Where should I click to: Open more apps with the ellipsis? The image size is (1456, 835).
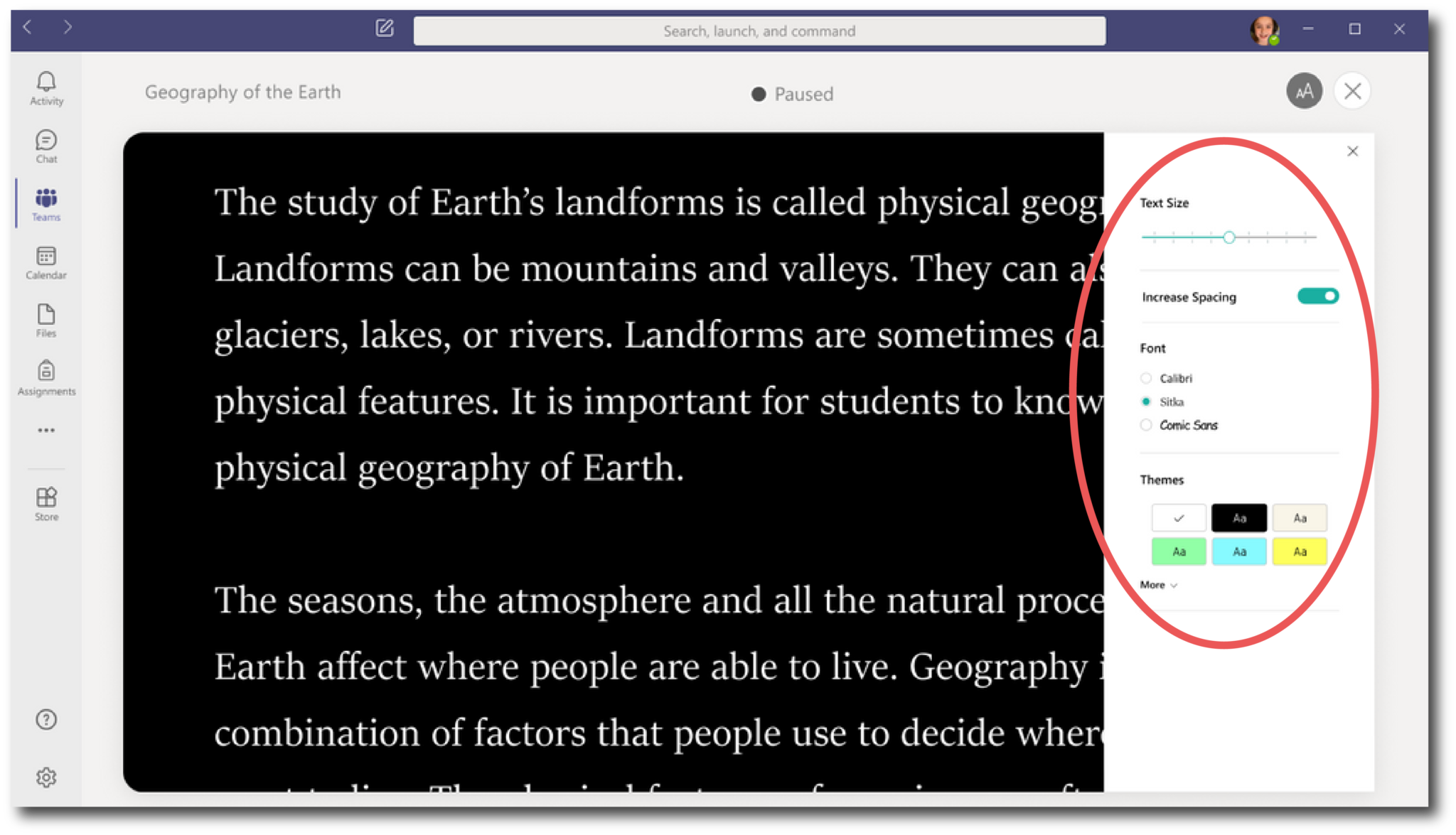[x=45, y=429]
